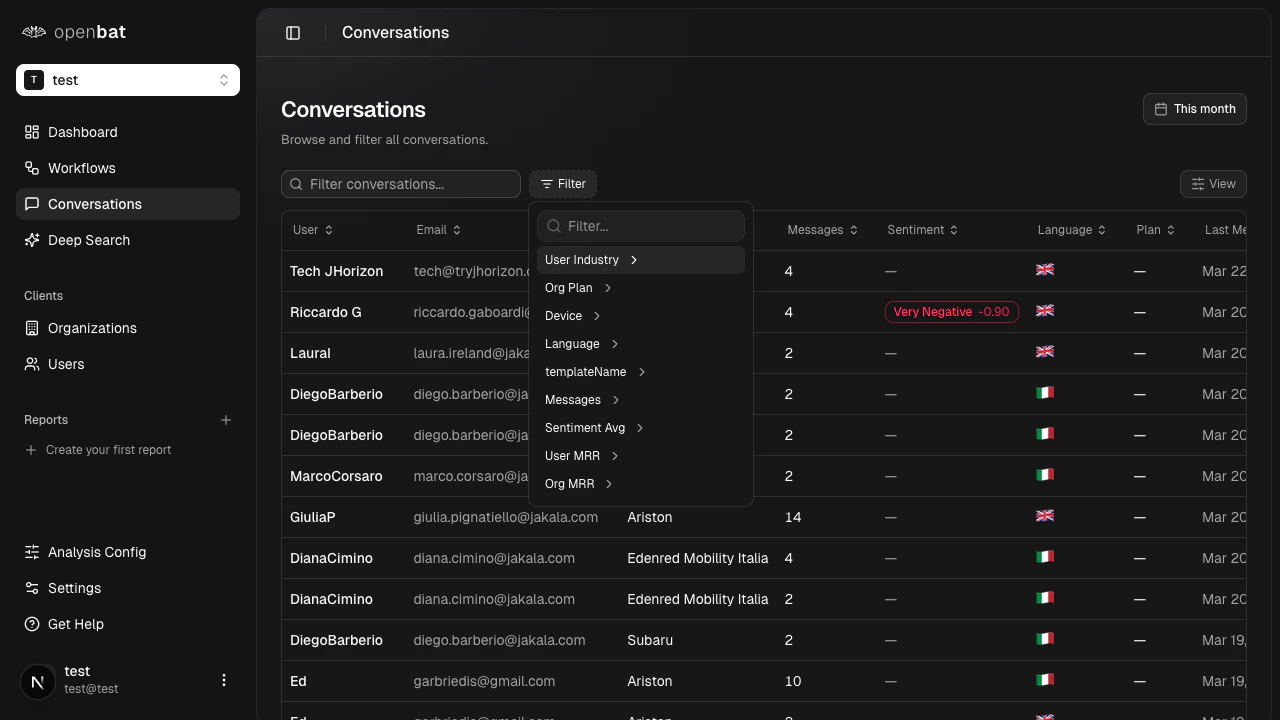Click the This month button
The image size is (1280, 720).
point(1194,108)
